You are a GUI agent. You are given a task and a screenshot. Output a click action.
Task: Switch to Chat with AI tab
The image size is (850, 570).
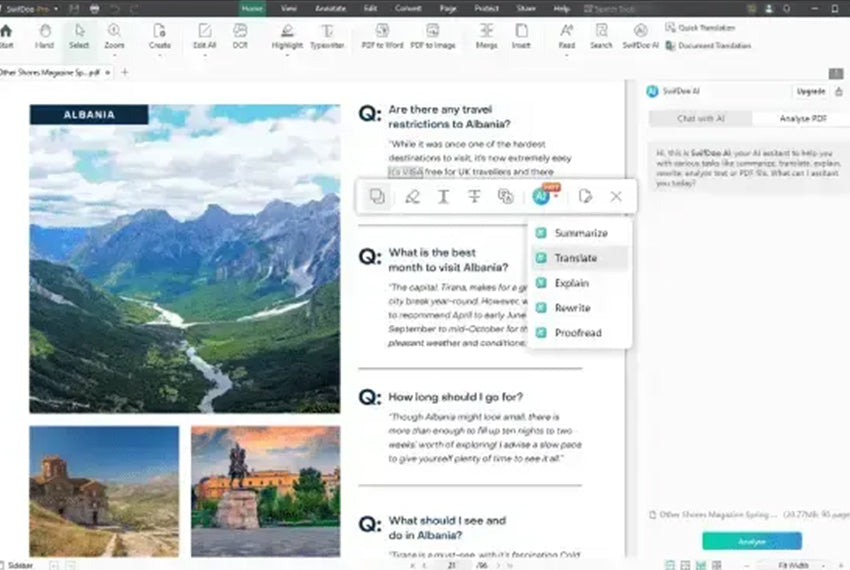point(701,118)
